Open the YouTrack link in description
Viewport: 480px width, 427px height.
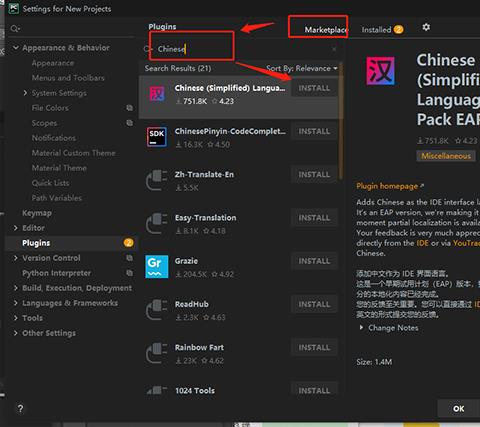(466, 243)
